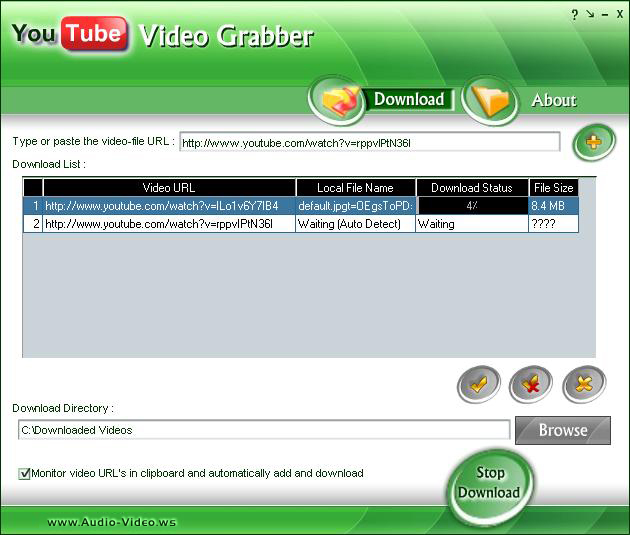
Task: Click the yellow checkmark round button
Action: click(x=479, y=384)
